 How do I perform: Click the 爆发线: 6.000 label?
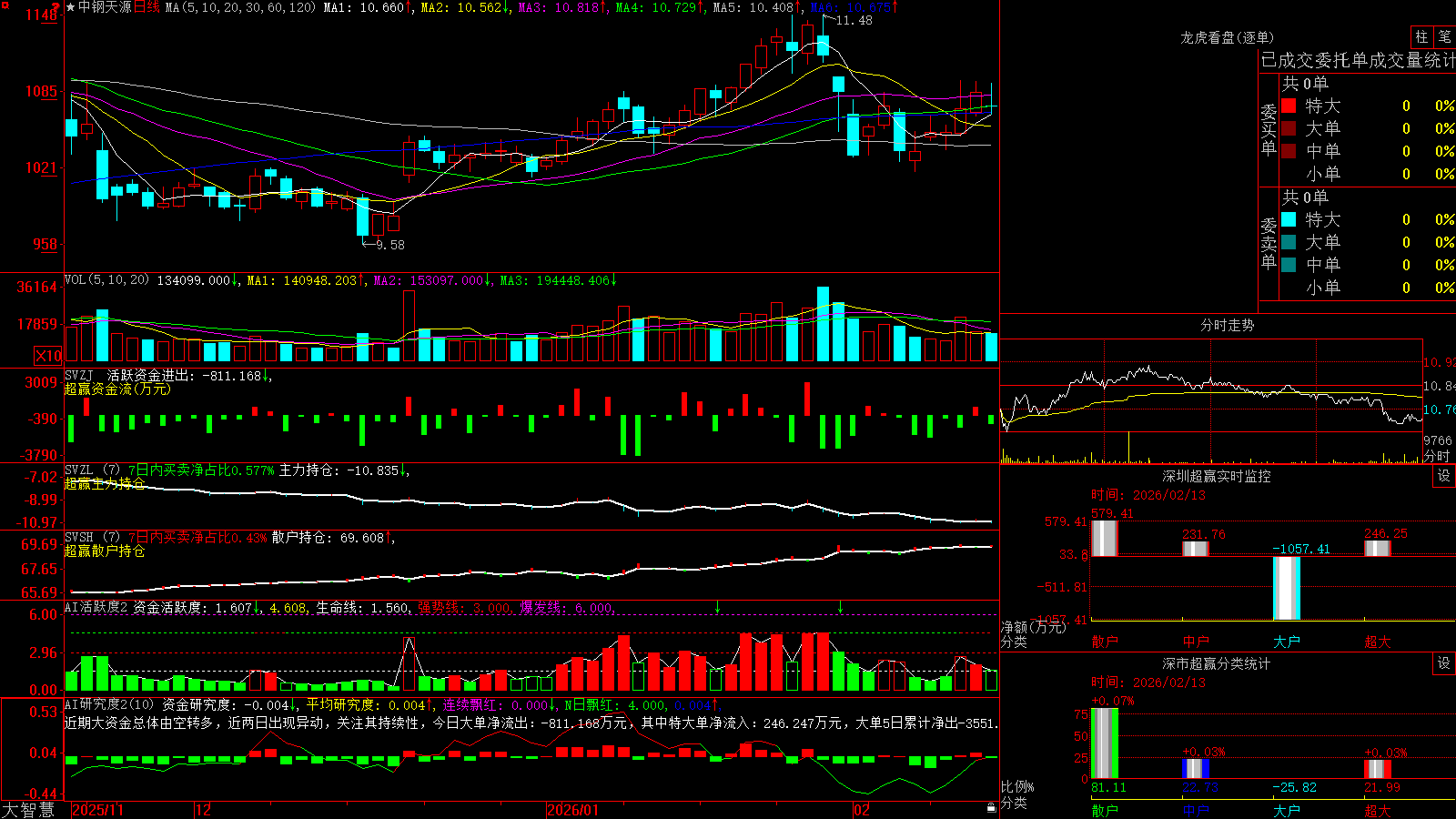pos(566,607)
